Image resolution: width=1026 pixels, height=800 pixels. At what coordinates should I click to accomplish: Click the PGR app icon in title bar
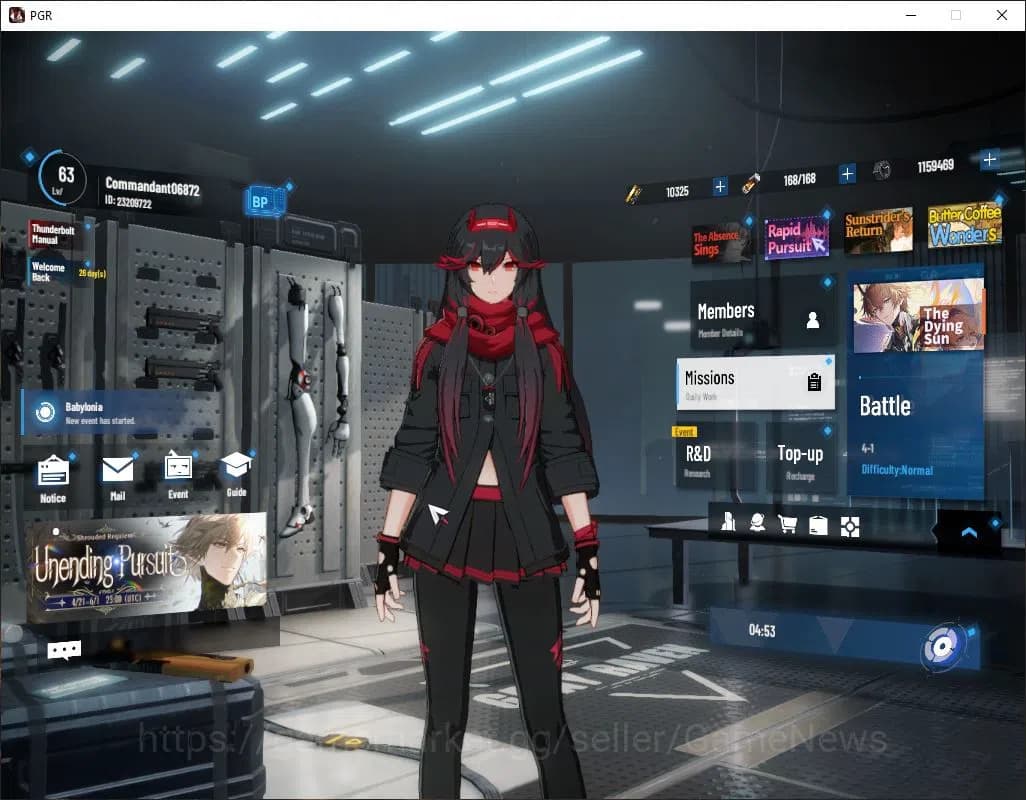click(16, 15)
